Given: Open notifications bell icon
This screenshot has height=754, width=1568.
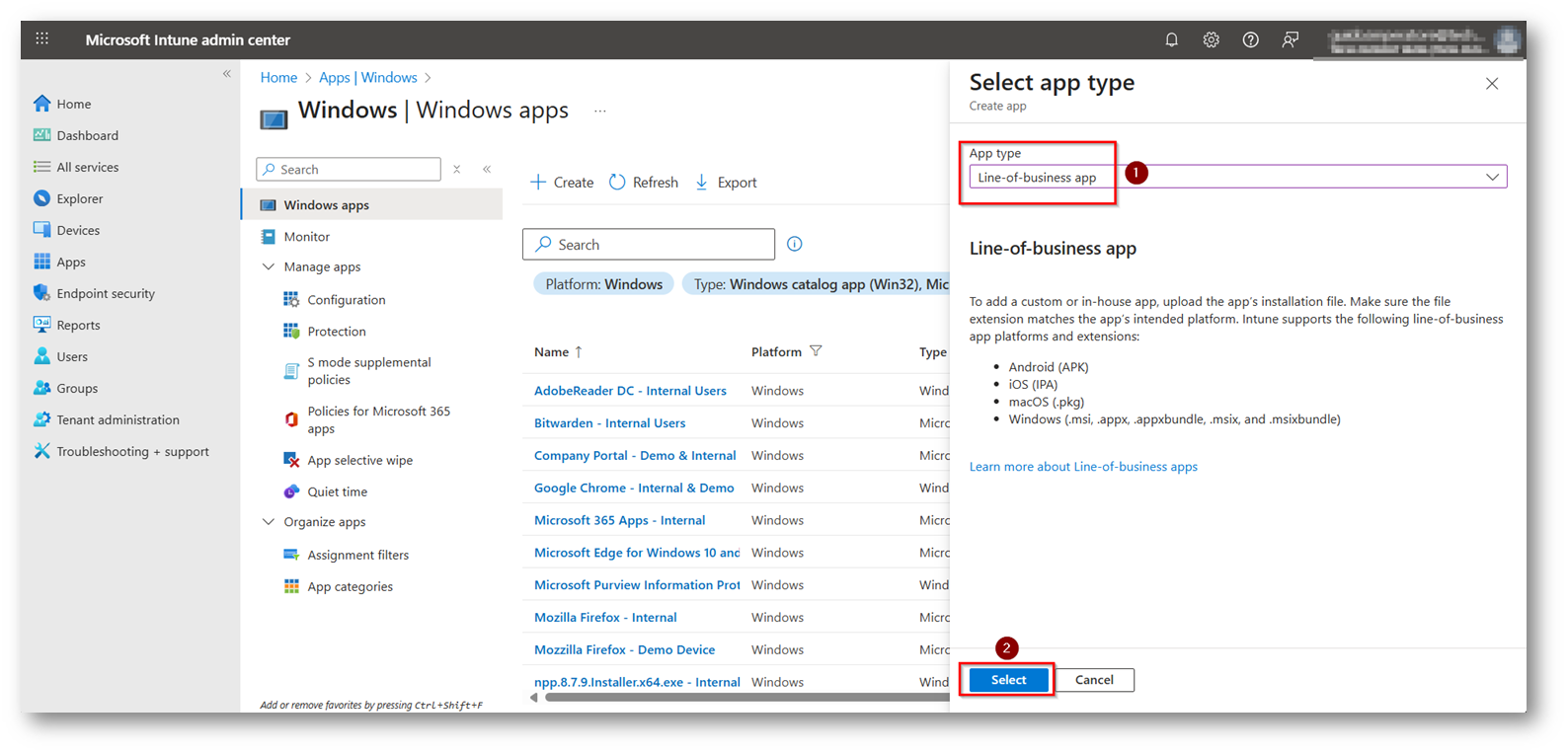Looking at the screenshot, I should 1171,39.
